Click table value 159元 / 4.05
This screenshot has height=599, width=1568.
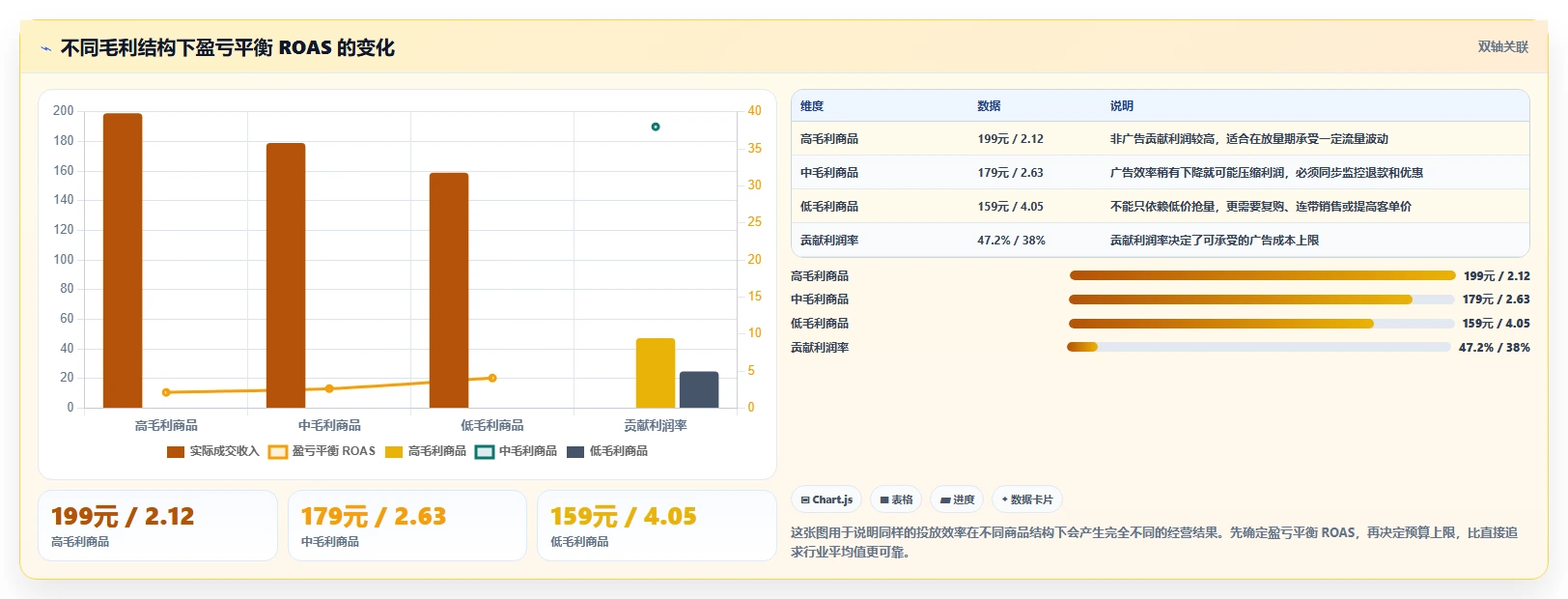click(x=1010, y=207)
